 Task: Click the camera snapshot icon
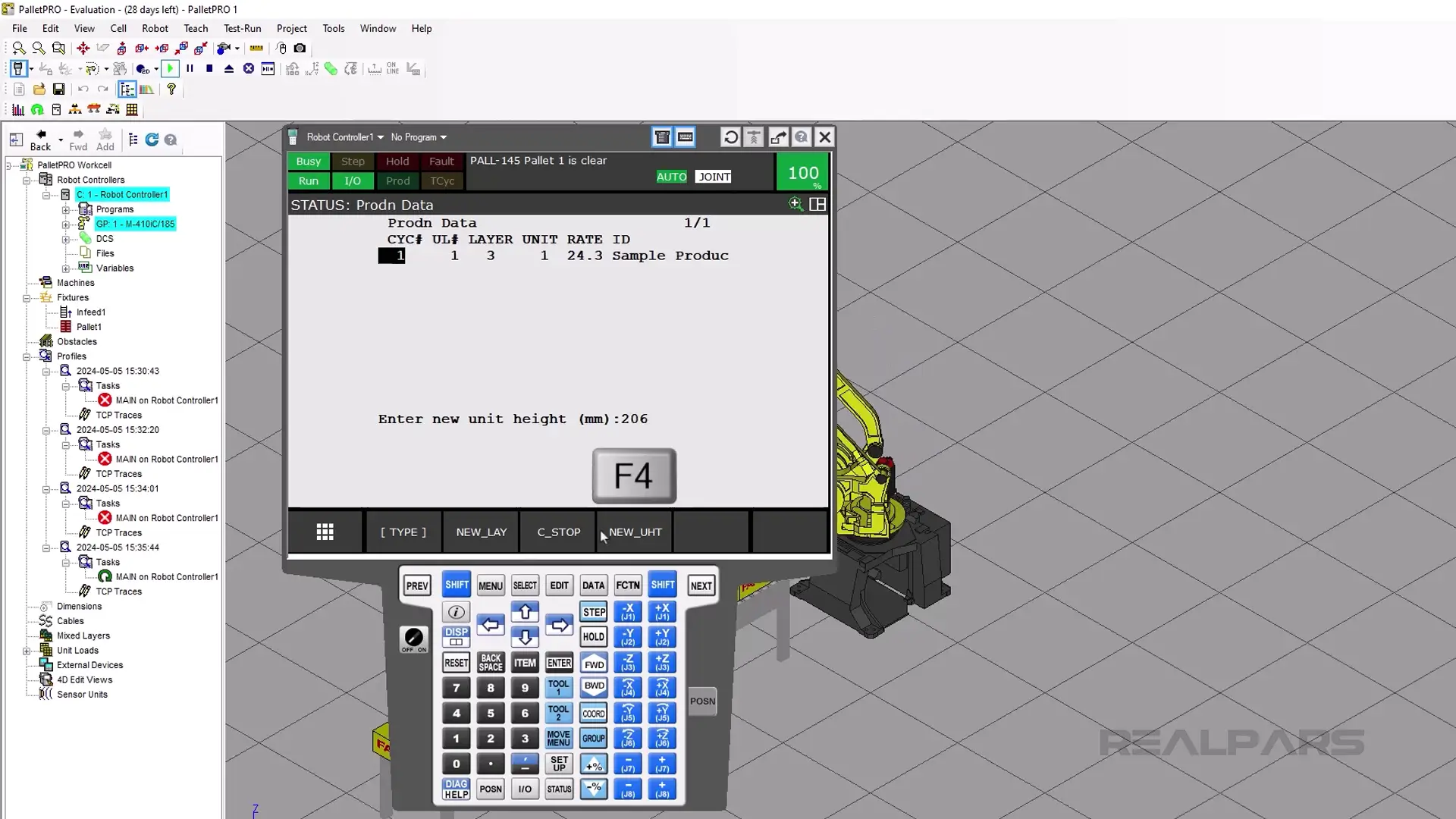point(300,48)
